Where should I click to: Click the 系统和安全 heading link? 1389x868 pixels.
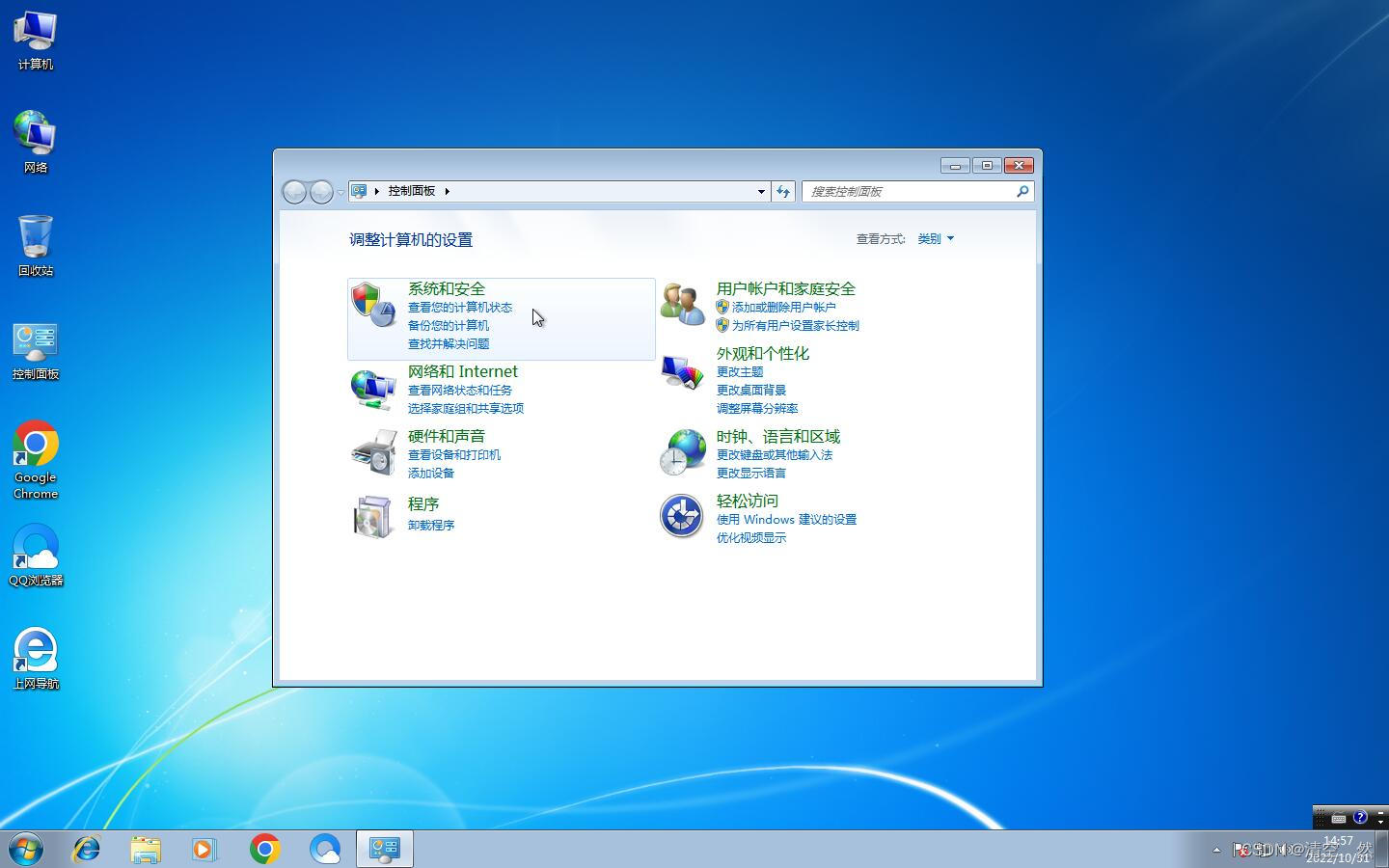[x=447, y=288]
